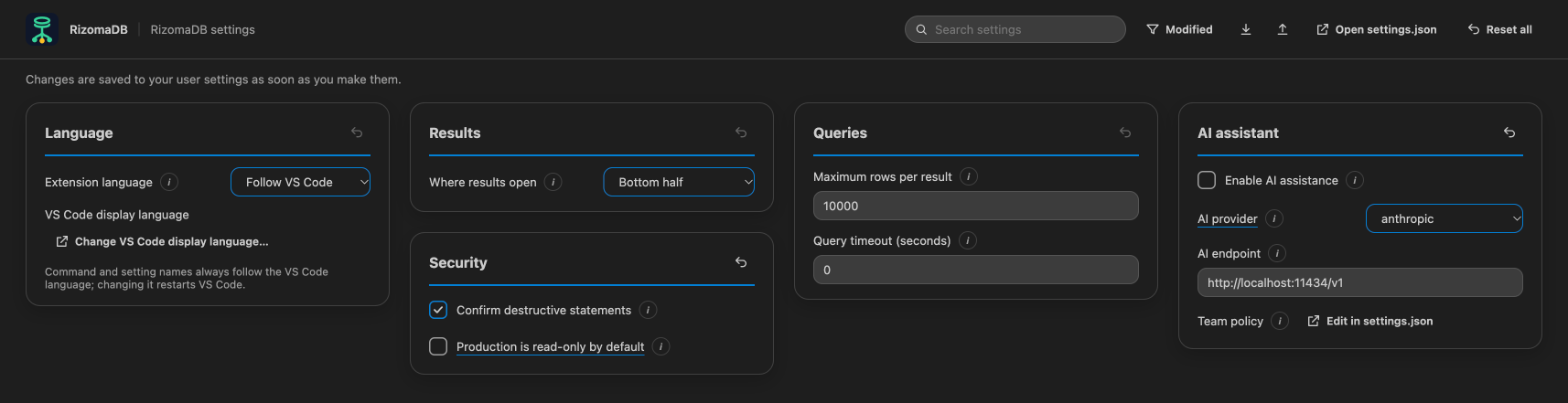Open the Where results open dropdown
The image size is (1568, 403).
click(x=679, y=182)
